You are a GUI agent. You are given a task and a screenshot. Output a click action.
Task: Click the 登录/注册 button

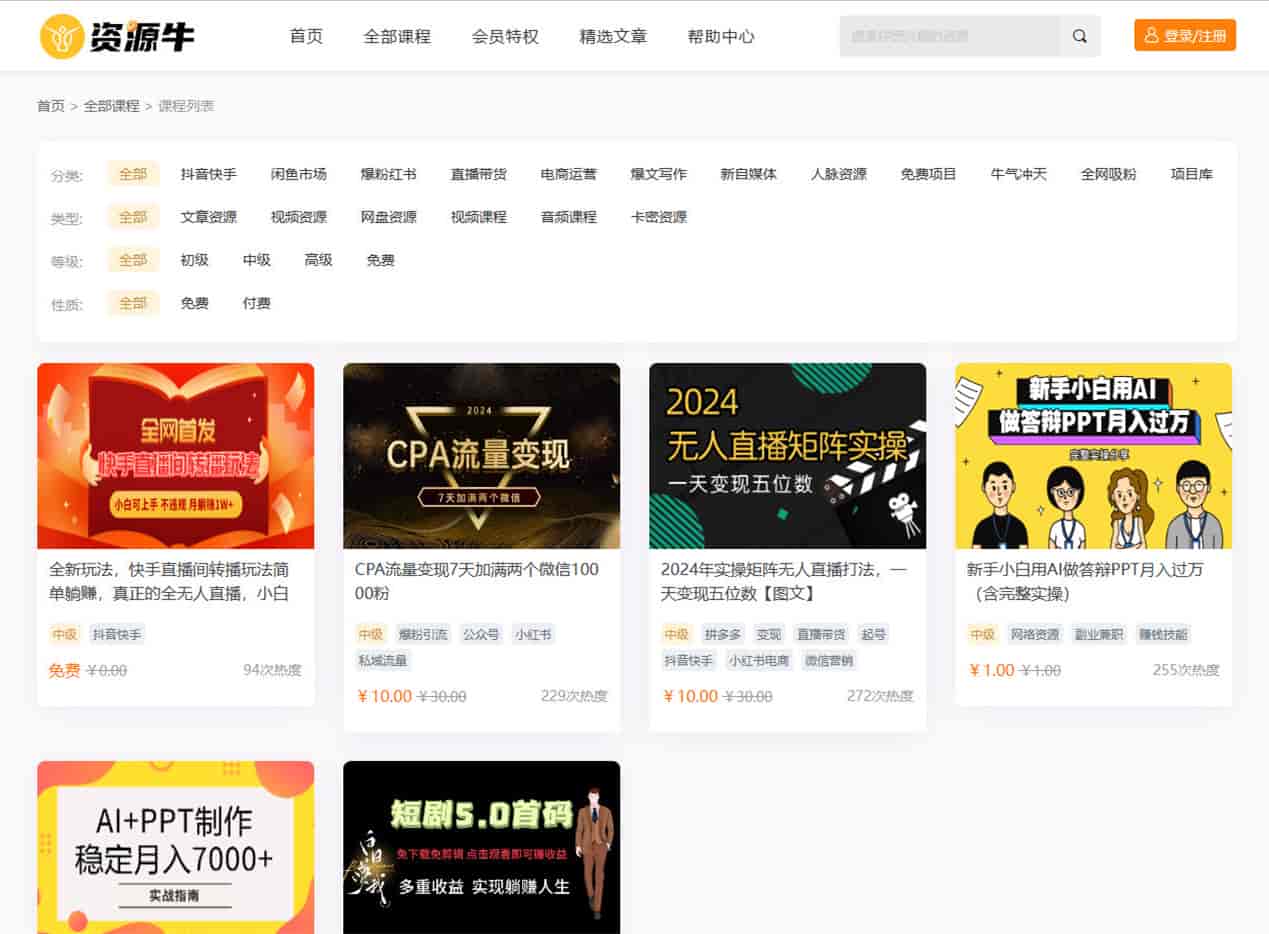[1185, 36]
